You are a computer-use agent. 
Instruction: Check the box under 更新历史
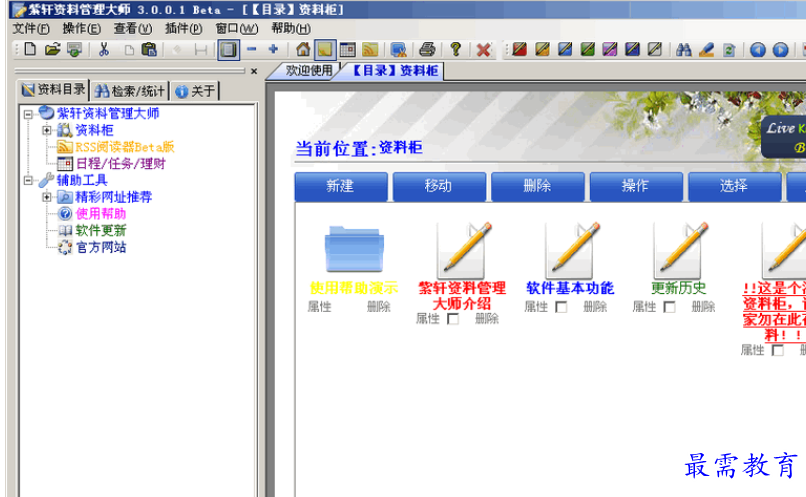(669, 307)
